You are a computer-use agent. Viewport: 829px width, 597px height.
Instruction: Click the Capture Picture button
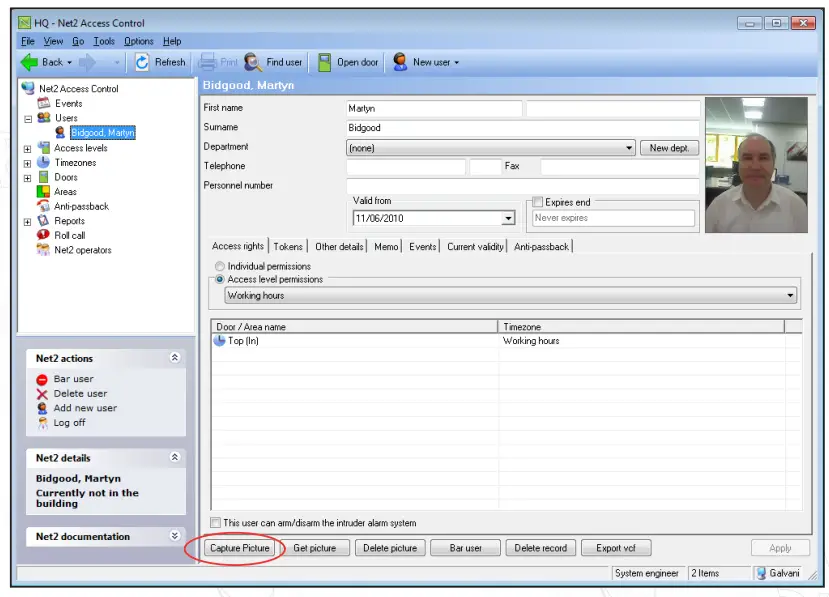(x=242, y=547)
